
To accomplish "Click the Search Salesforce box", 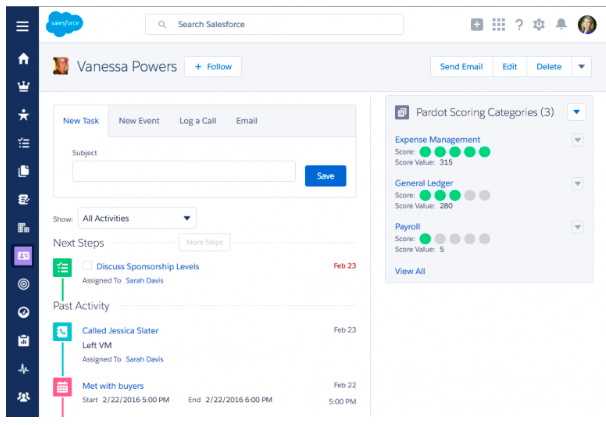I will [274, 24].
